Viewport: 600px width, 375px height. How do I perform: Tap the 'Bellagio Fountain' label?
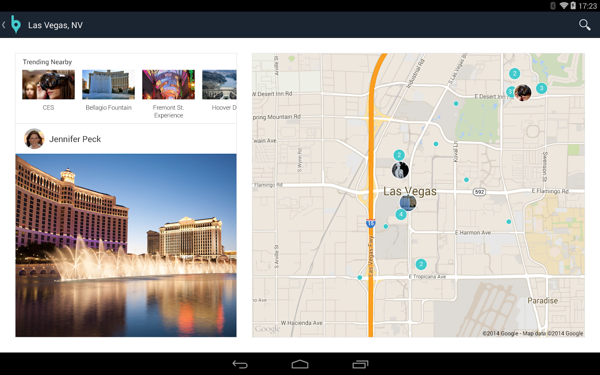[x=109, y=108]
